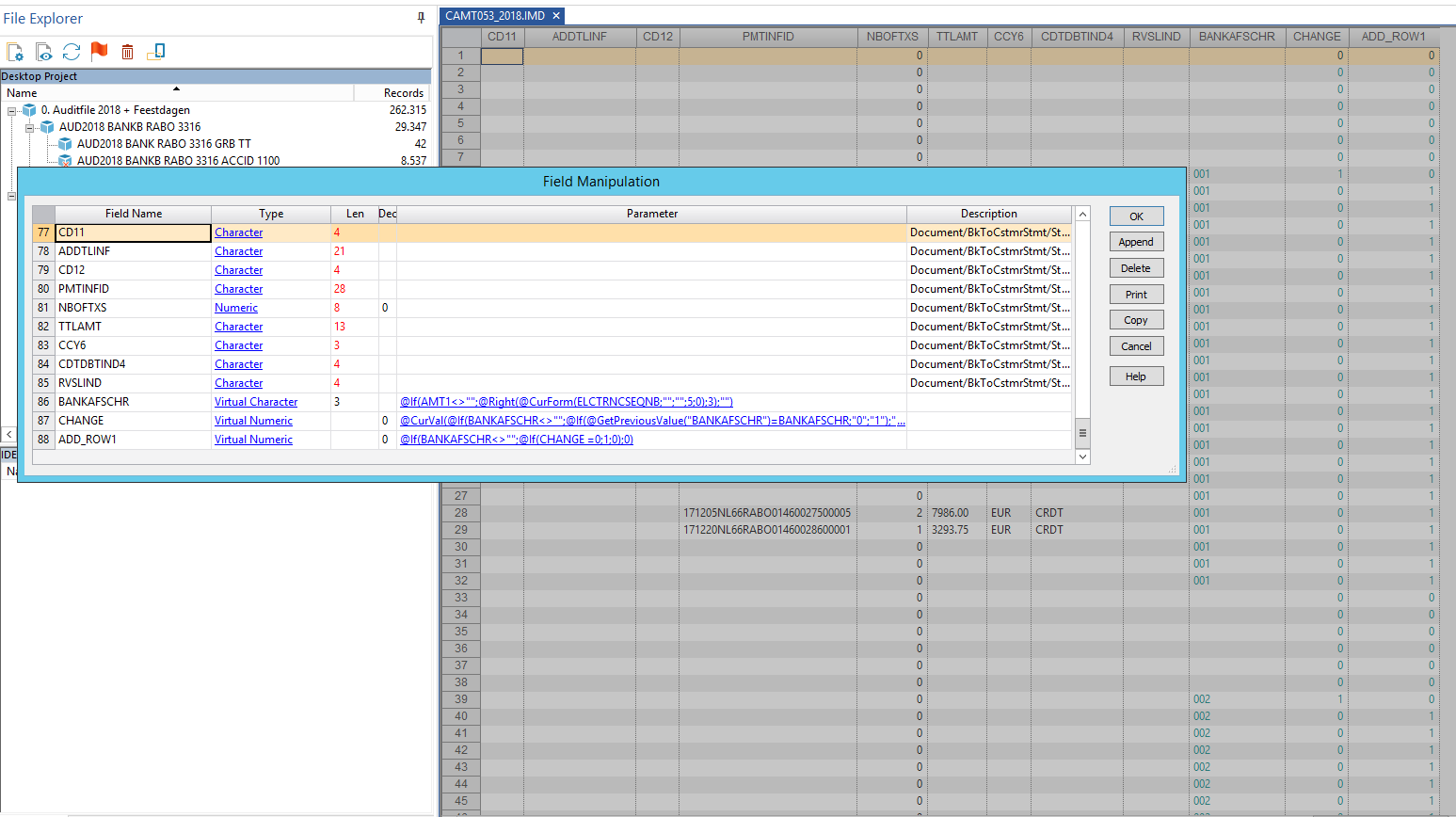Viewport: 1456px width, 817px height.
Task: Click the overlapping windows toolbar icon
Action: (155, 52)
